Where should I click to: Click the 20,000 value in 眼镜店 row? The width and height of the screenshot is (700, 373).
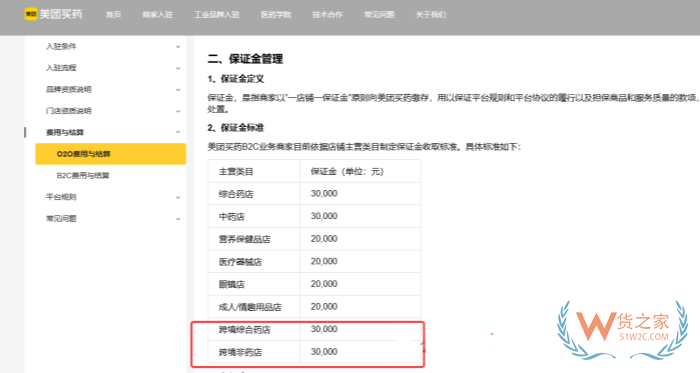[x=324, y=284]
